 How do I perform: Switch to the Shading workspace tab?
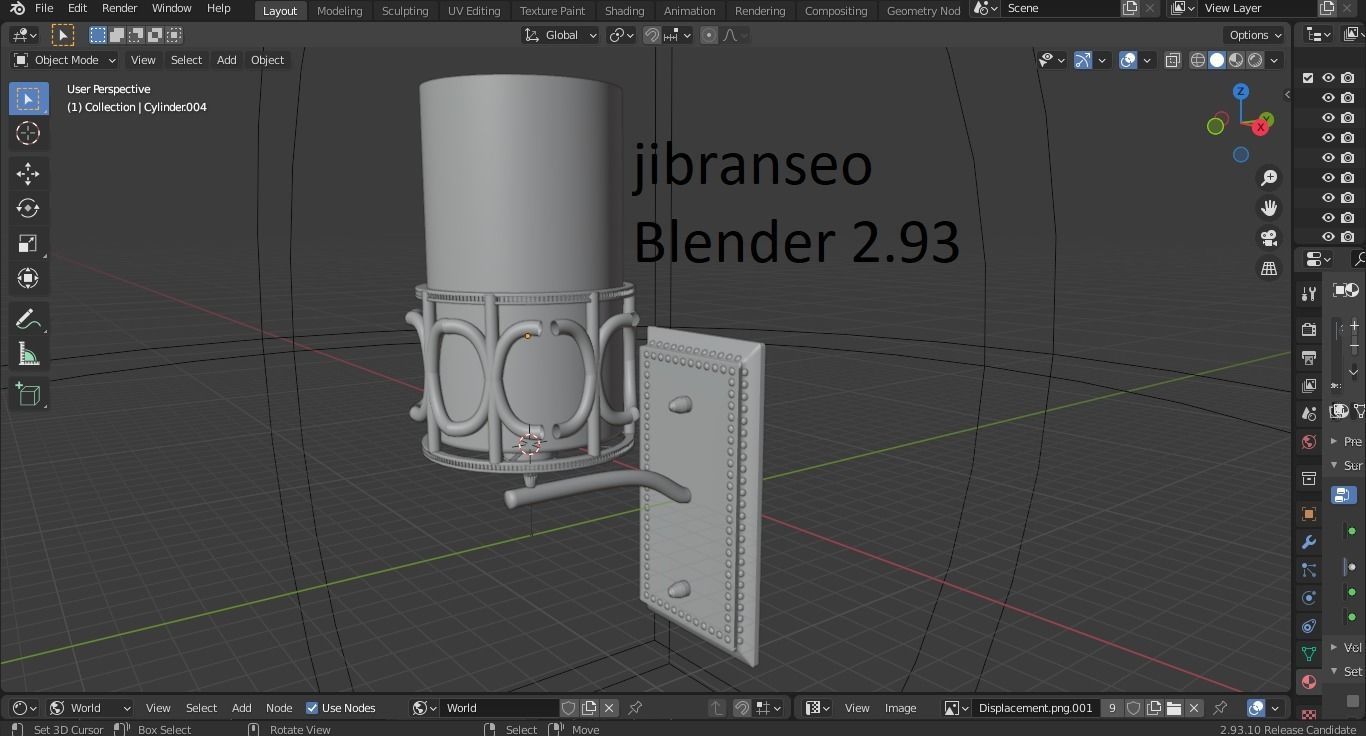(624, 10)
